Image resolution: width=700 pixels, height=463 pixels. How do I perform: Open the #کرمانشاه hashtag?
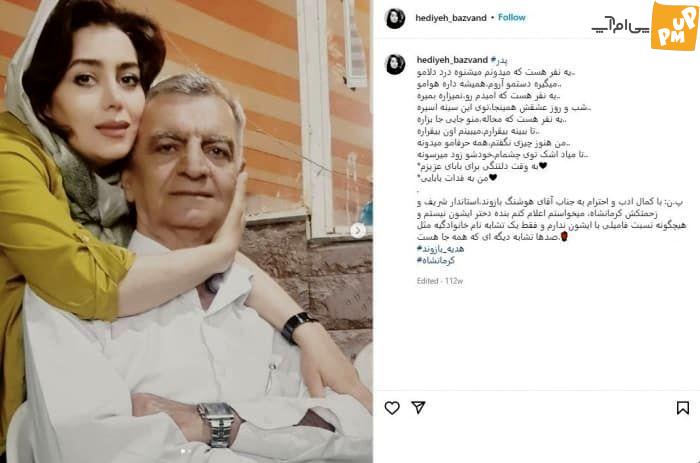(435, 261)
